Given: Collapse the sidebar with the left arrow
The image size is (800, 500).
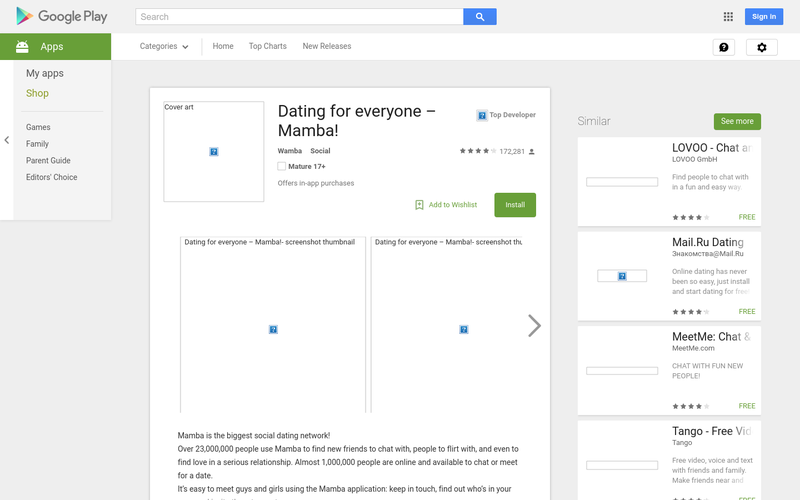Looking at the screenshot, I should coord(7,140).
